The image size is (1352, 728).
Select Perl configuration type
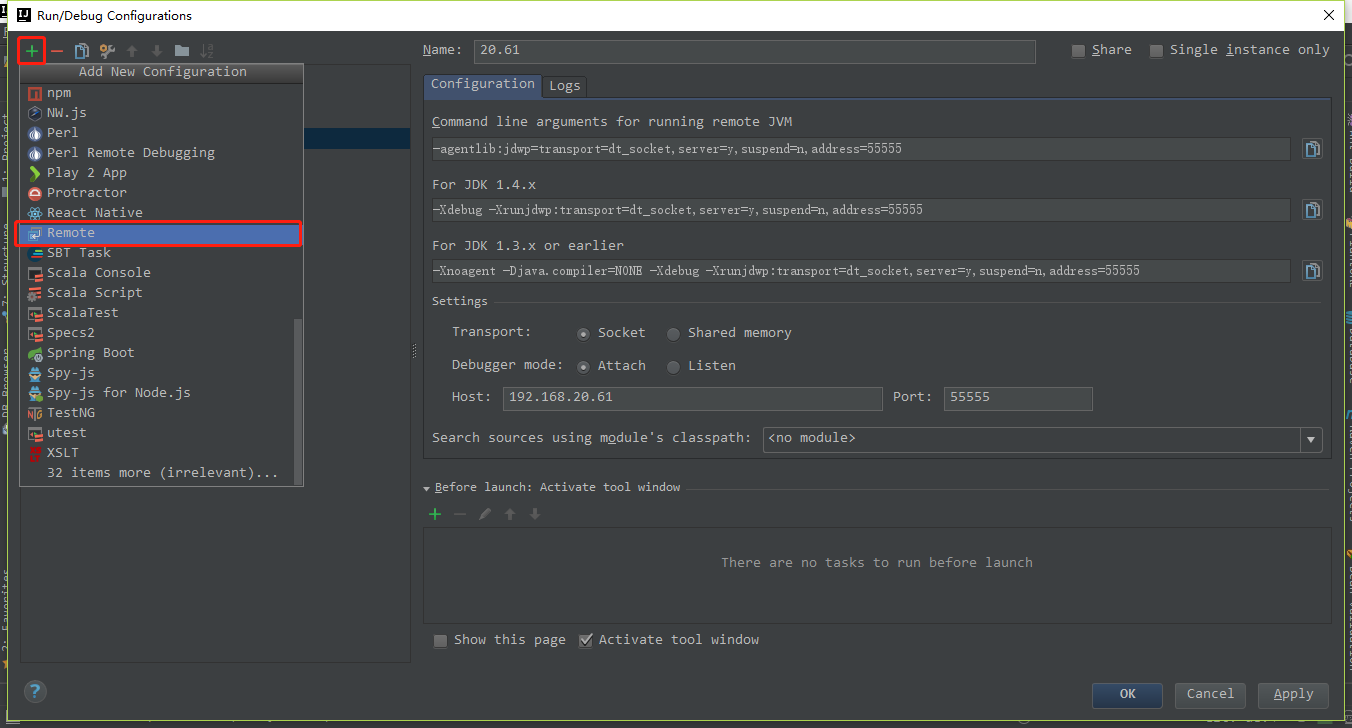(x=161, y=133)
